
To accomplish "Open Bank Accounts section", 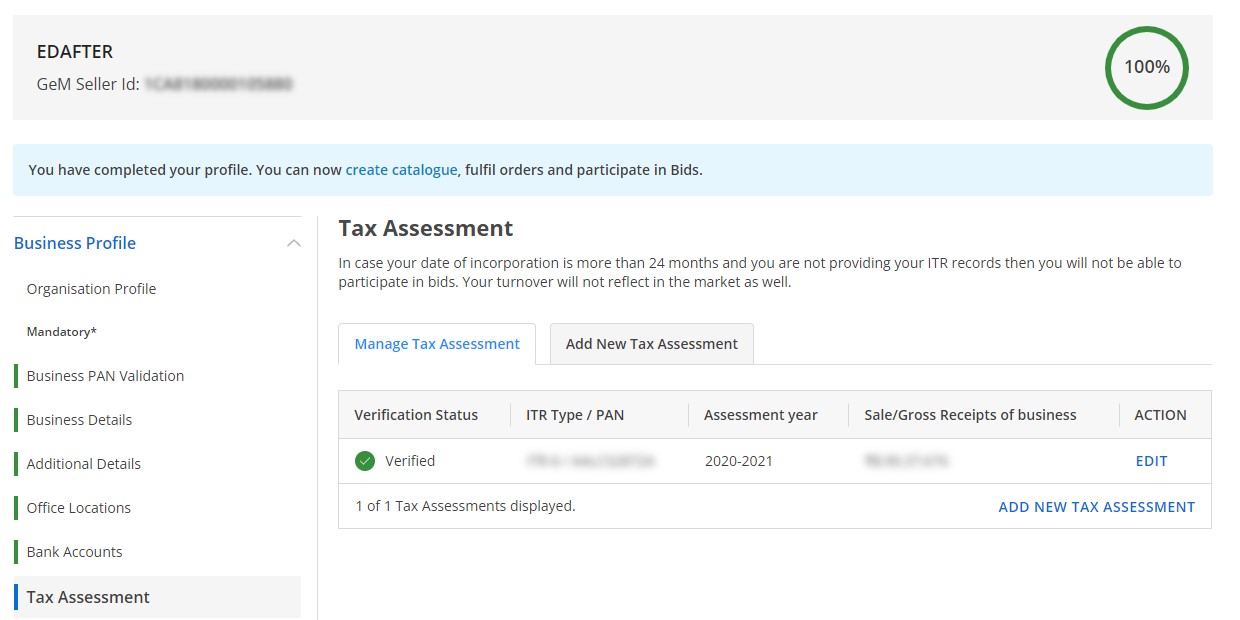I will pyautogui.click(x=74, y=552).
